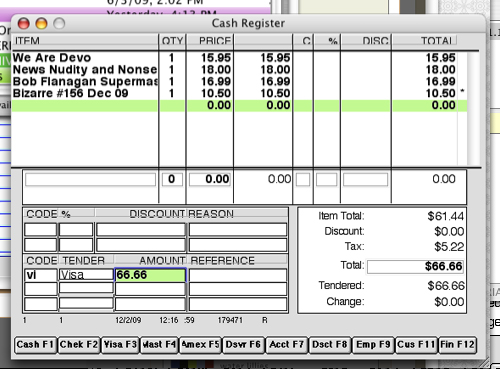Click the Cash F1 payment button
Image resolution: width=500 pixels, height=369 pixels.
(36, 345)
